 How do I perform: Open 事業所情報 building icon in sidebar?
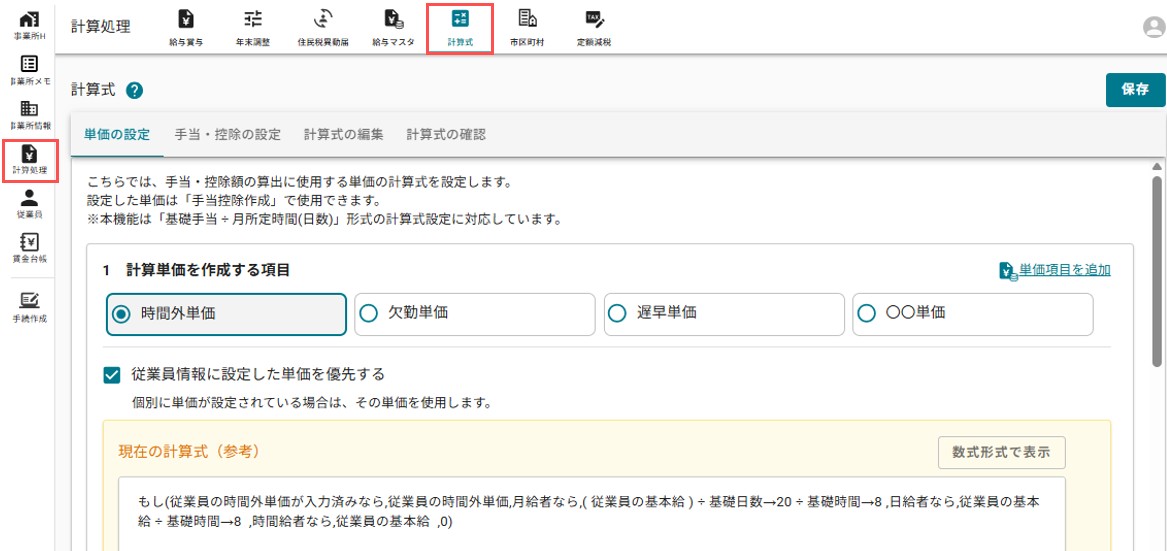tap(29, 115)
